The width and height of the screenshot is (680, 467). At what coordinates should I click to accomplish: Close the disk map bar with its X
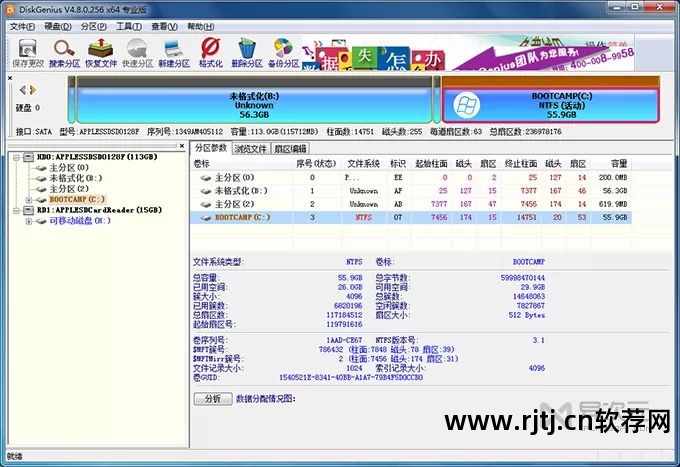10,78
